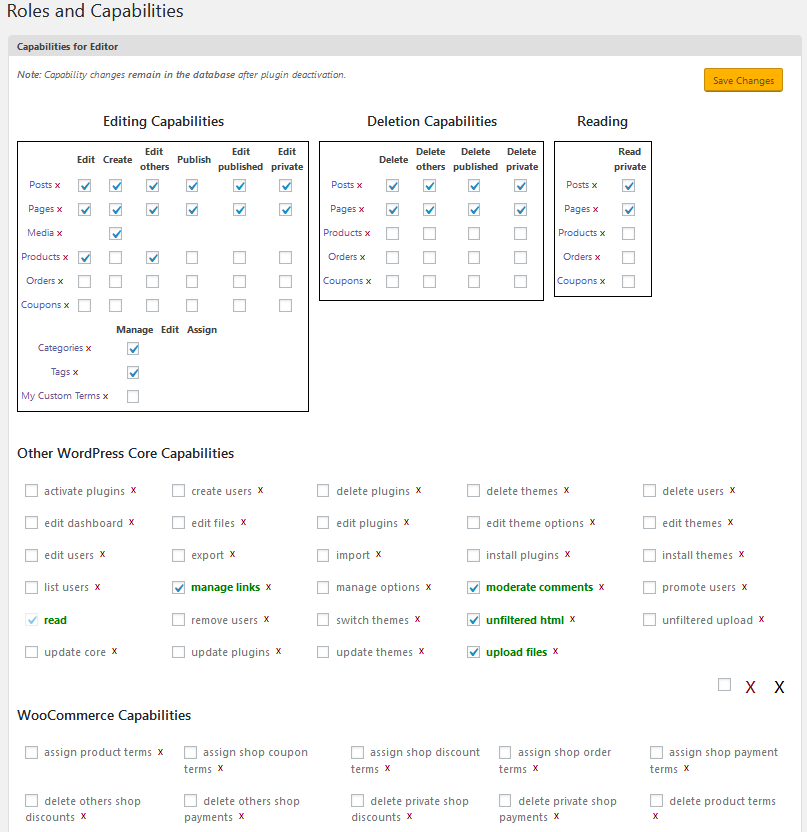Tick the unlabeled checkbox beside the bold X
807x832 pixels.
point(724,685)
